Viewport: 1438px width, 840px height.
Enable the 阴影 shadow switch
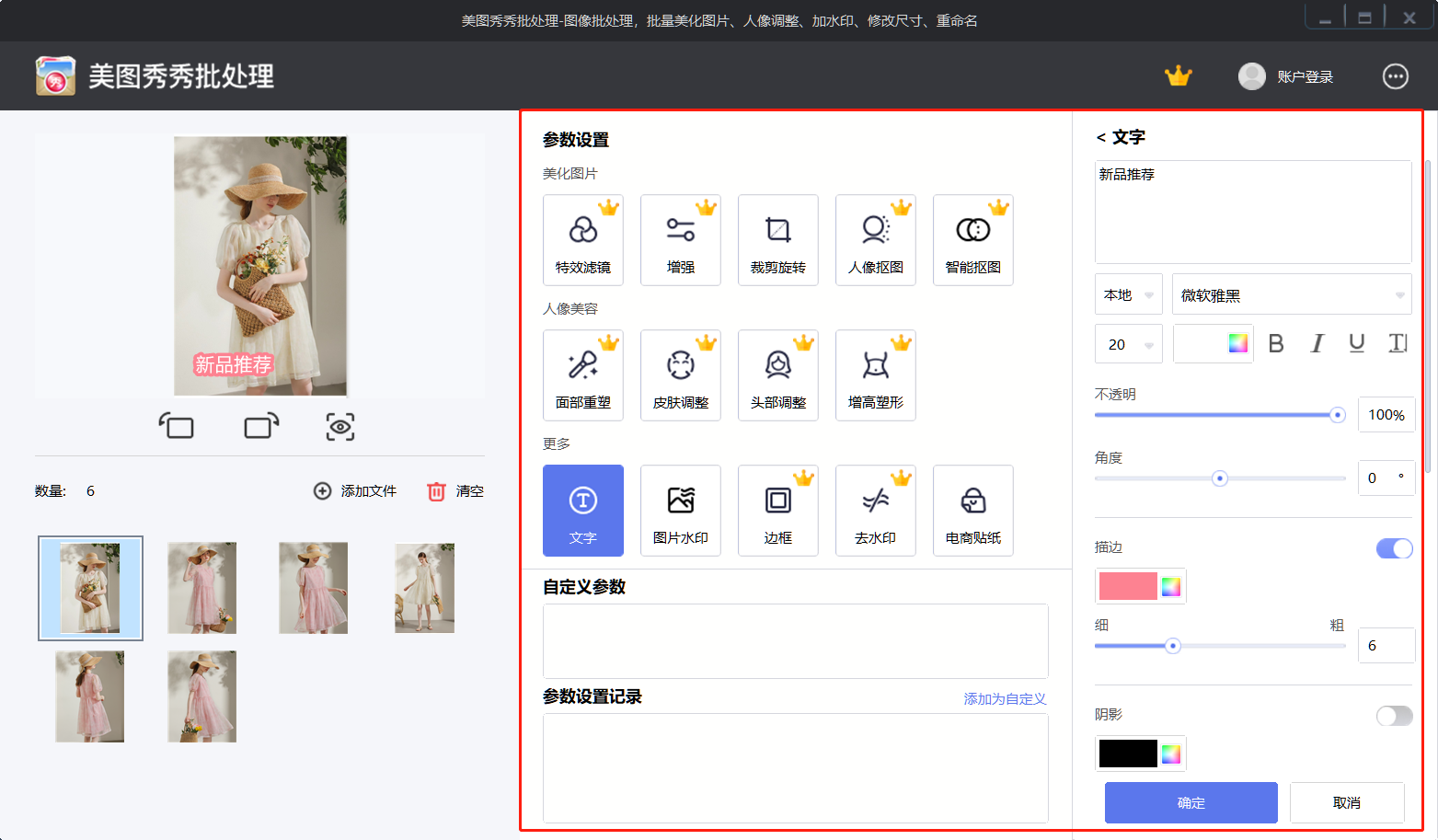[1394, 716]
